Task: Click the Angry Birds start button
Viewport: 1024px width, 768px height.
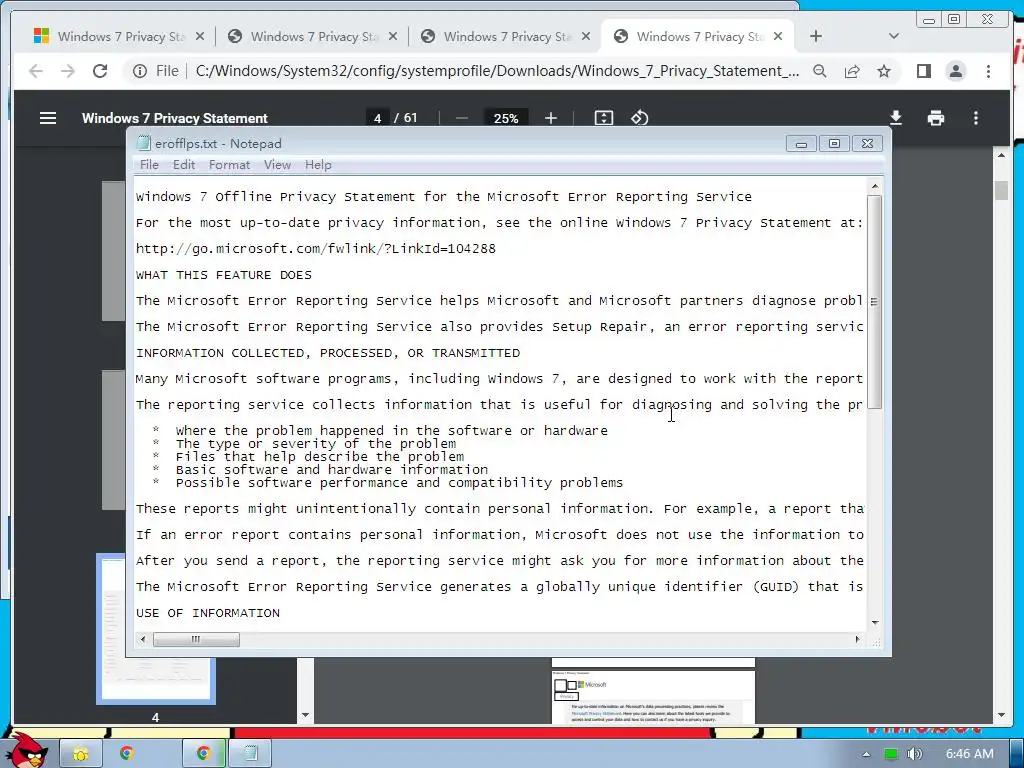Action: [26, 748]
